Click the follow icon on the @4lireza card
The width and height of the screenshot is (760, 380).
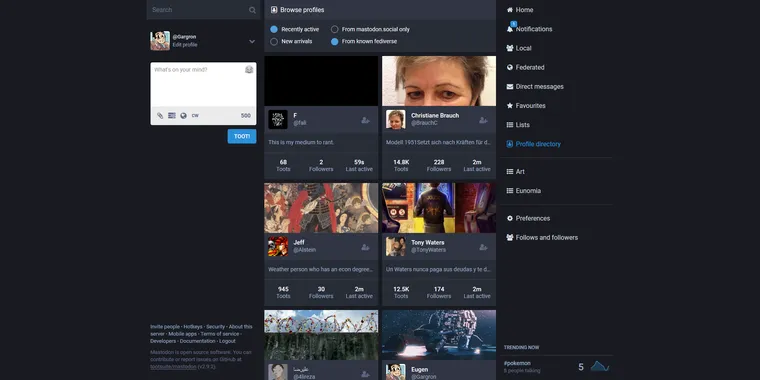[365, 374]
